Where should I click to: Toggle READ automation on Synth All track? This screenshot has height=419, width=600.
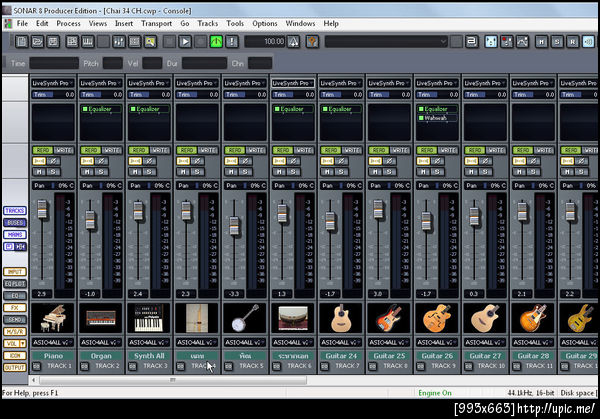(x=138, y=149)
